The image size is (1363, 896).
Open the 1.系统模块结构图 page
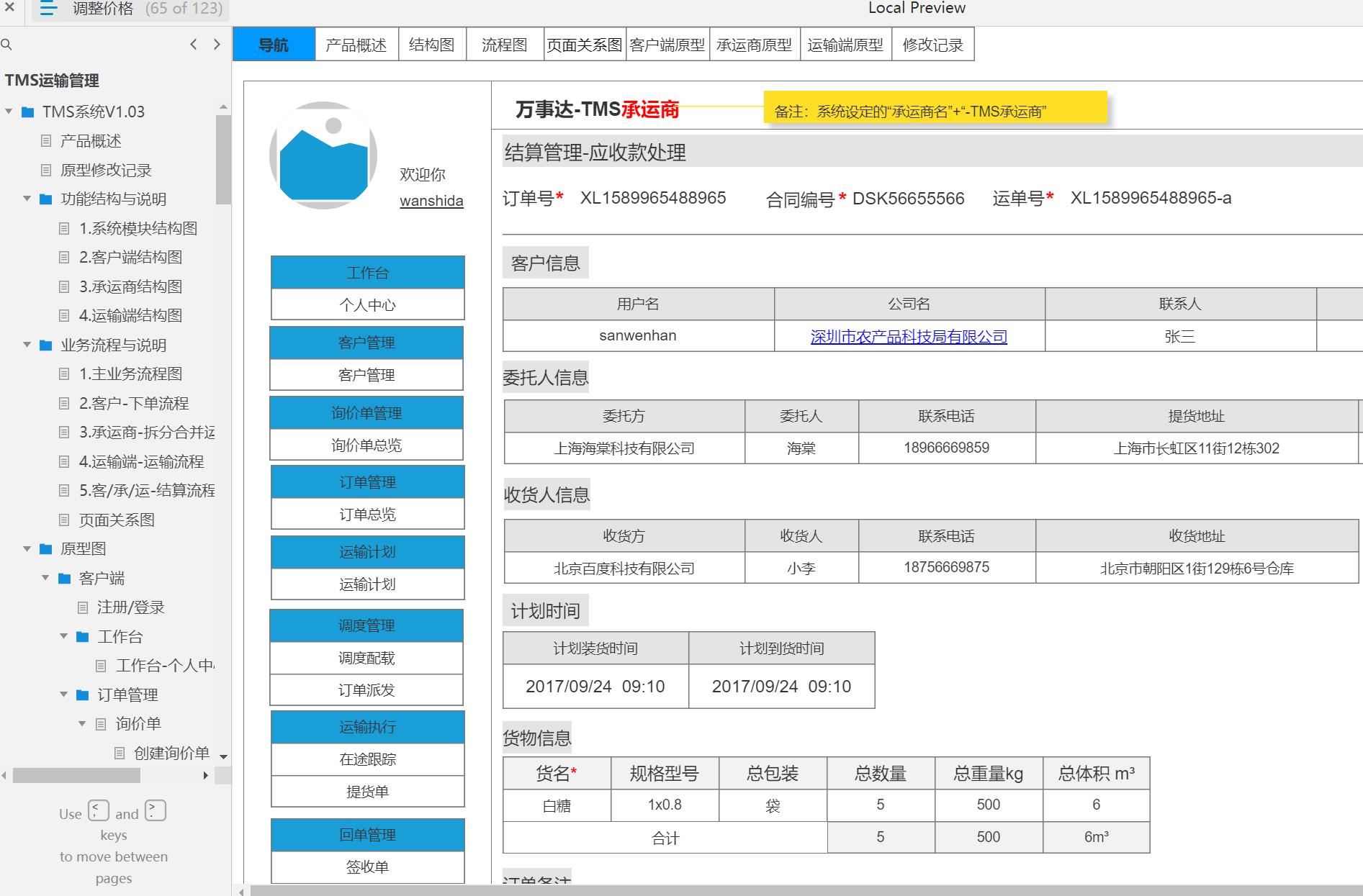[138, 228]
